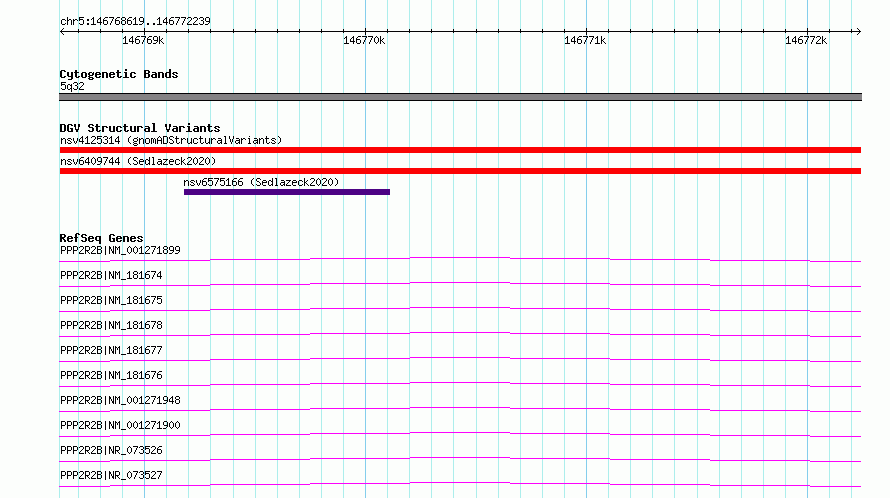The height and width of the screenshot is (498, 890).
Task: Open variant nsv4125314 (gnomADStructuralVariants) label
Action: pos(171,140)
